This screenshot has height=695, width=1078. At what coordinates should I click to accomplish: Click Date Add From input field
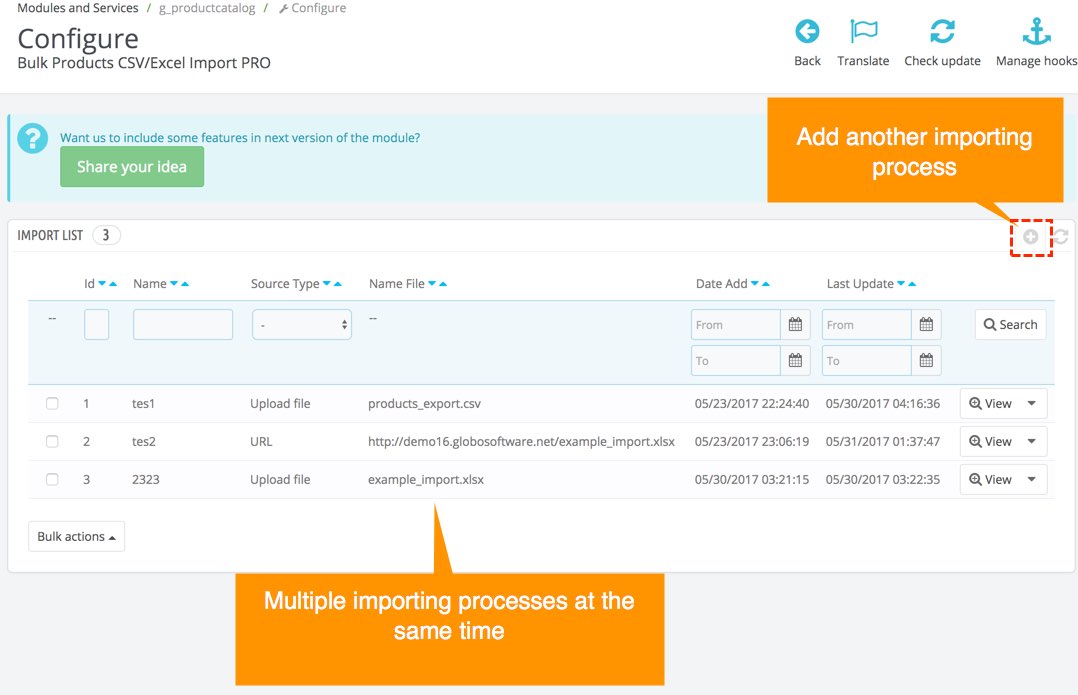tap(736, 324)
